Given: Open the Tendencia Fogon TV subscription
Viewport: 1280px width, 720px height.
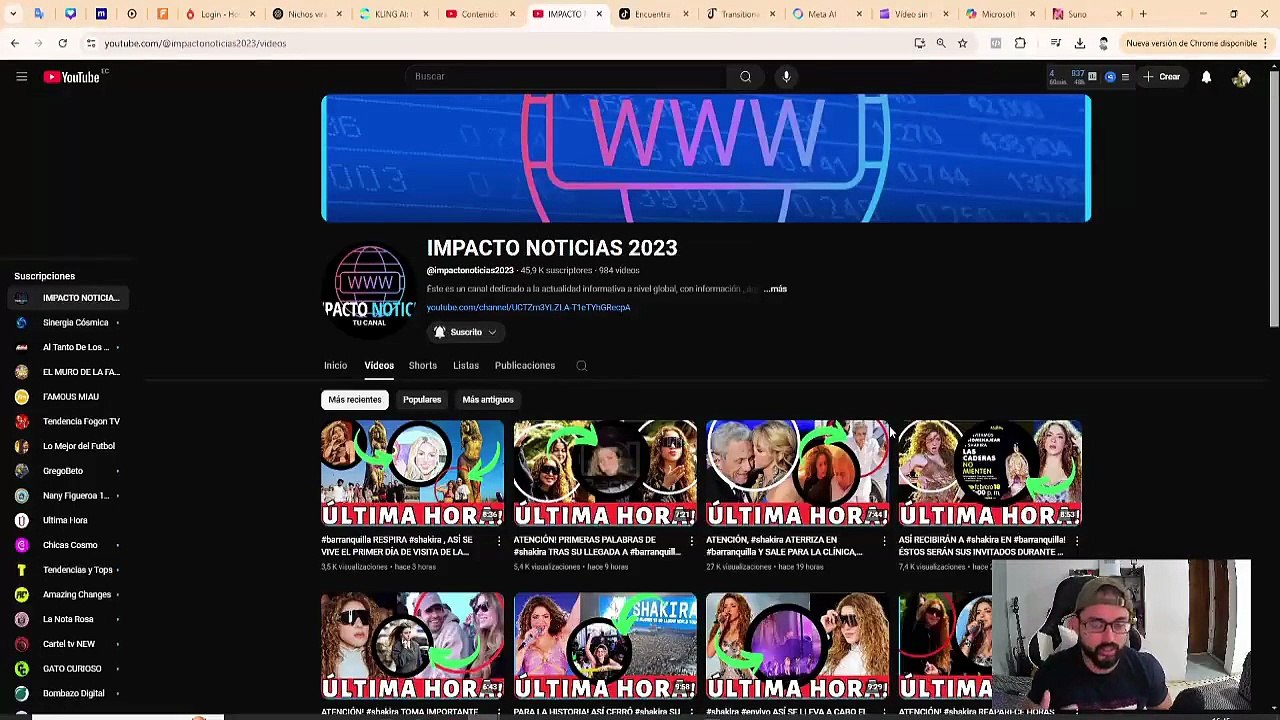Looking at the screenshot, I should click(x=68, y=421).
